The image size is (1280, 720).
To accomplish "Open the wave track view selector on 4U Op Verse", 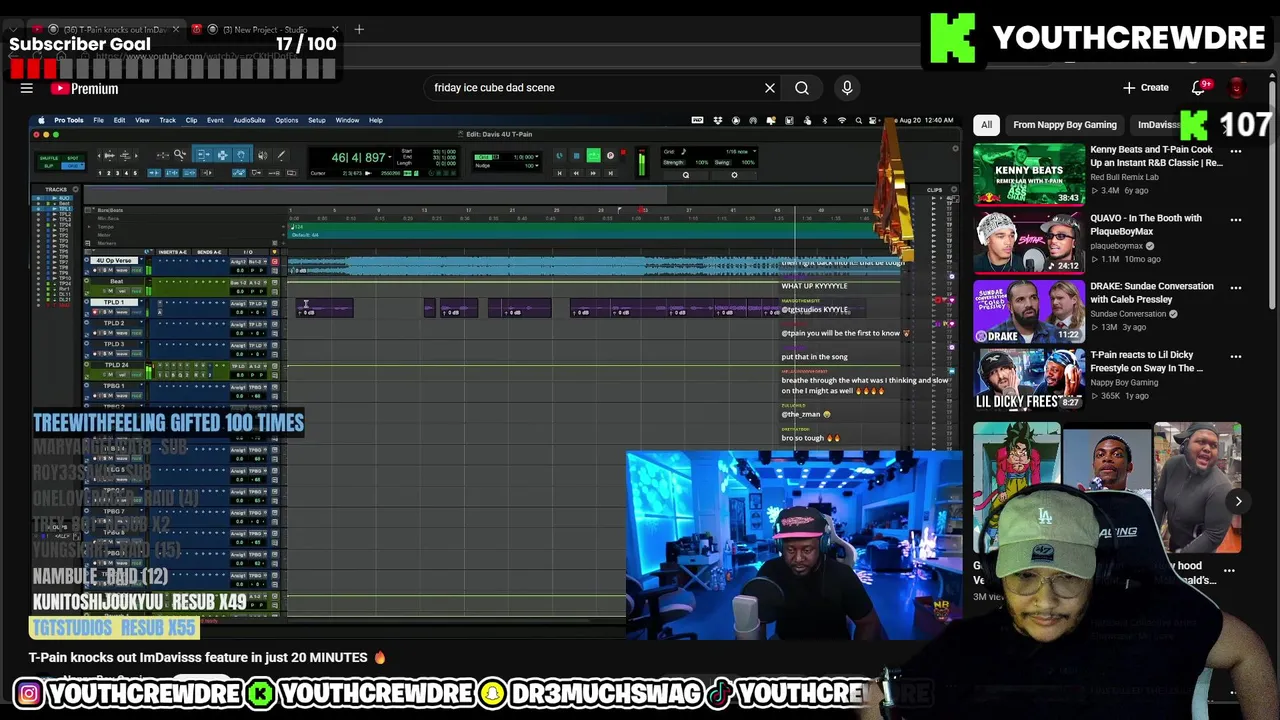I will [x=122, y=270].
